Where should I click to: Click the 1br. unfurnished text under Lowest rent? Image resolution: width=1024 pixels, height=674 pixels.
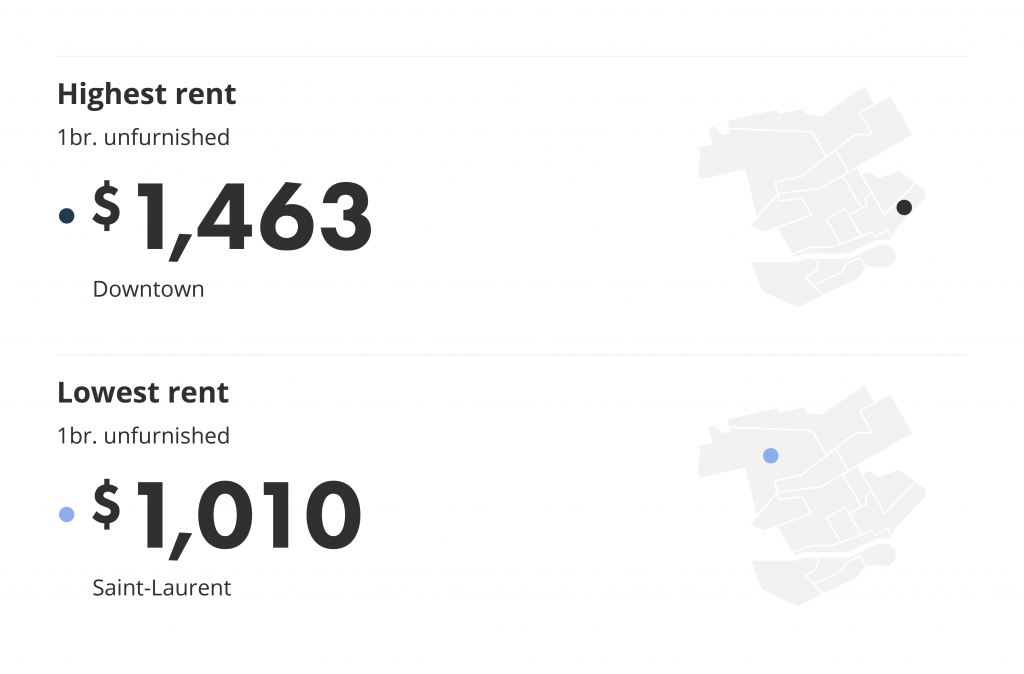(143, 436)
